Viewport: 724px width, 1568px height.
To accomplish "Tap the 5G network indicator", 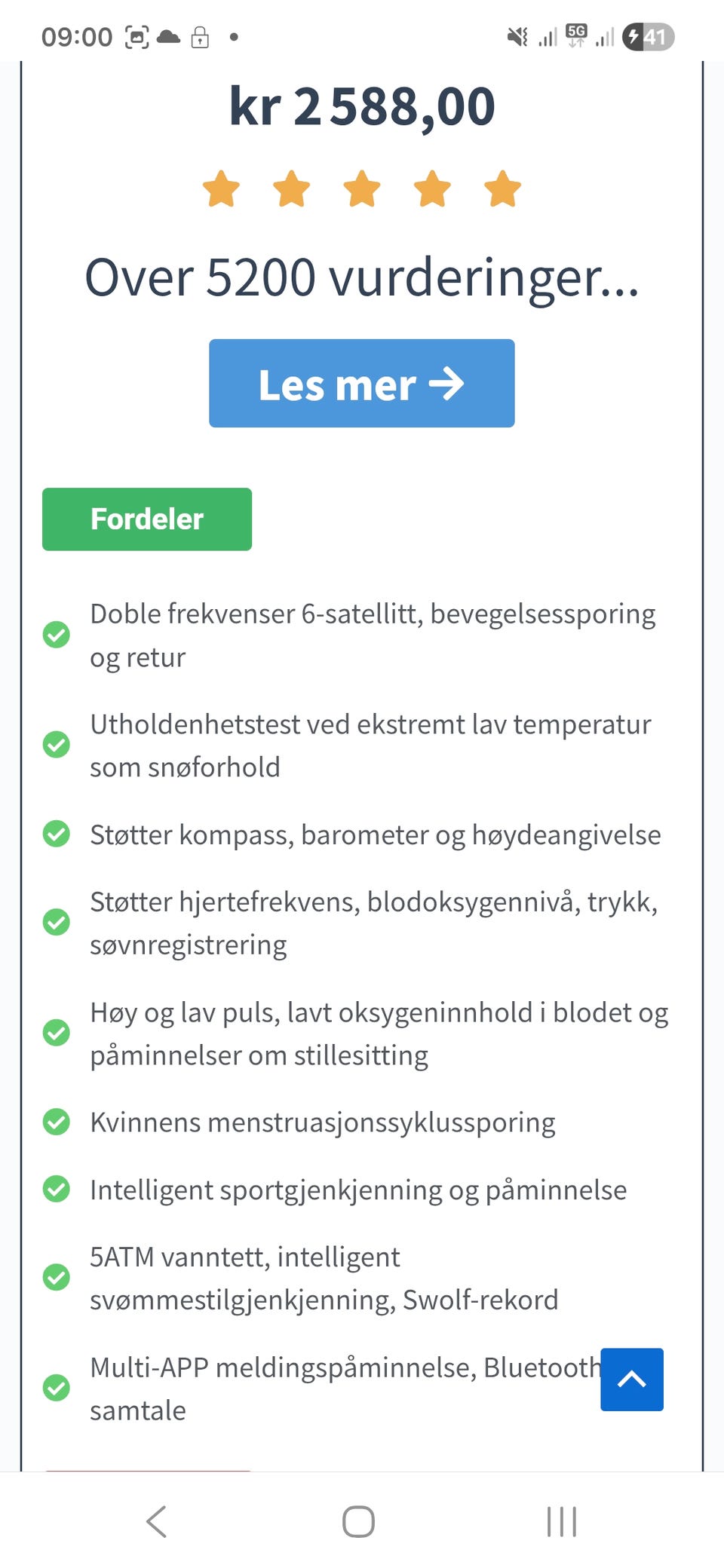I will point(575,34).
